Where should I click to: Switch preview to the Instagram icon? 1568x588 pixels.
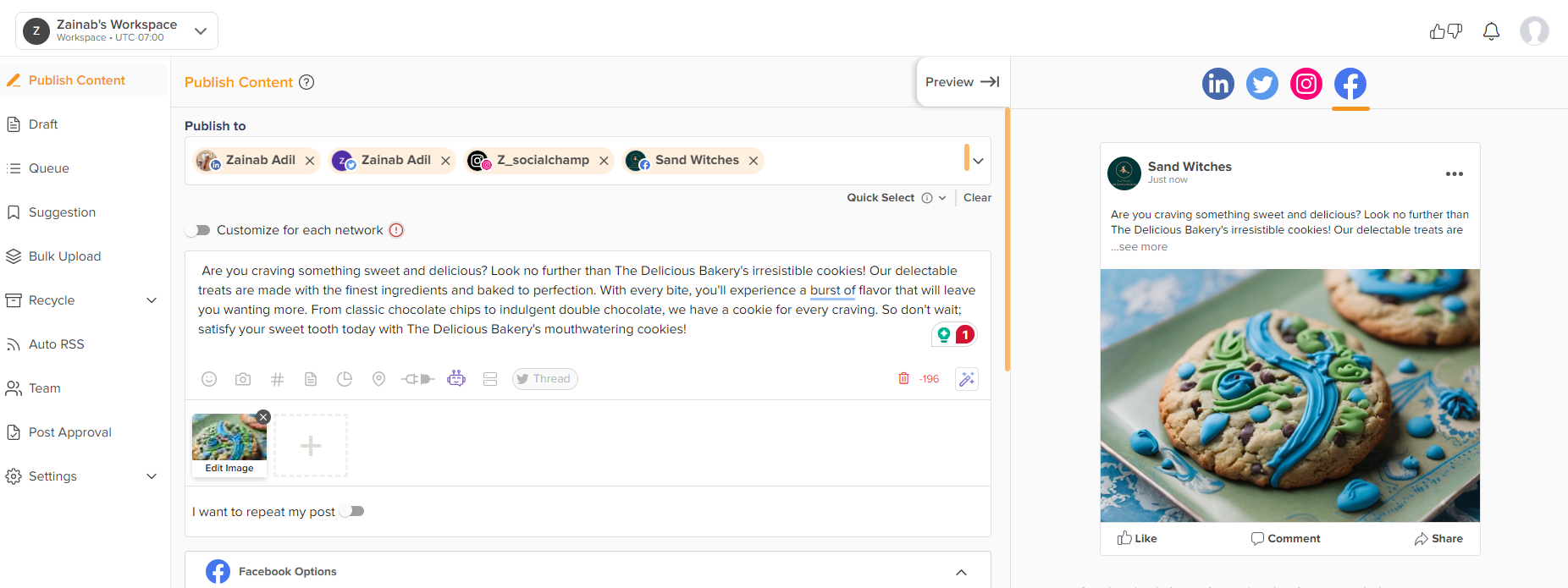[1306, 84]
